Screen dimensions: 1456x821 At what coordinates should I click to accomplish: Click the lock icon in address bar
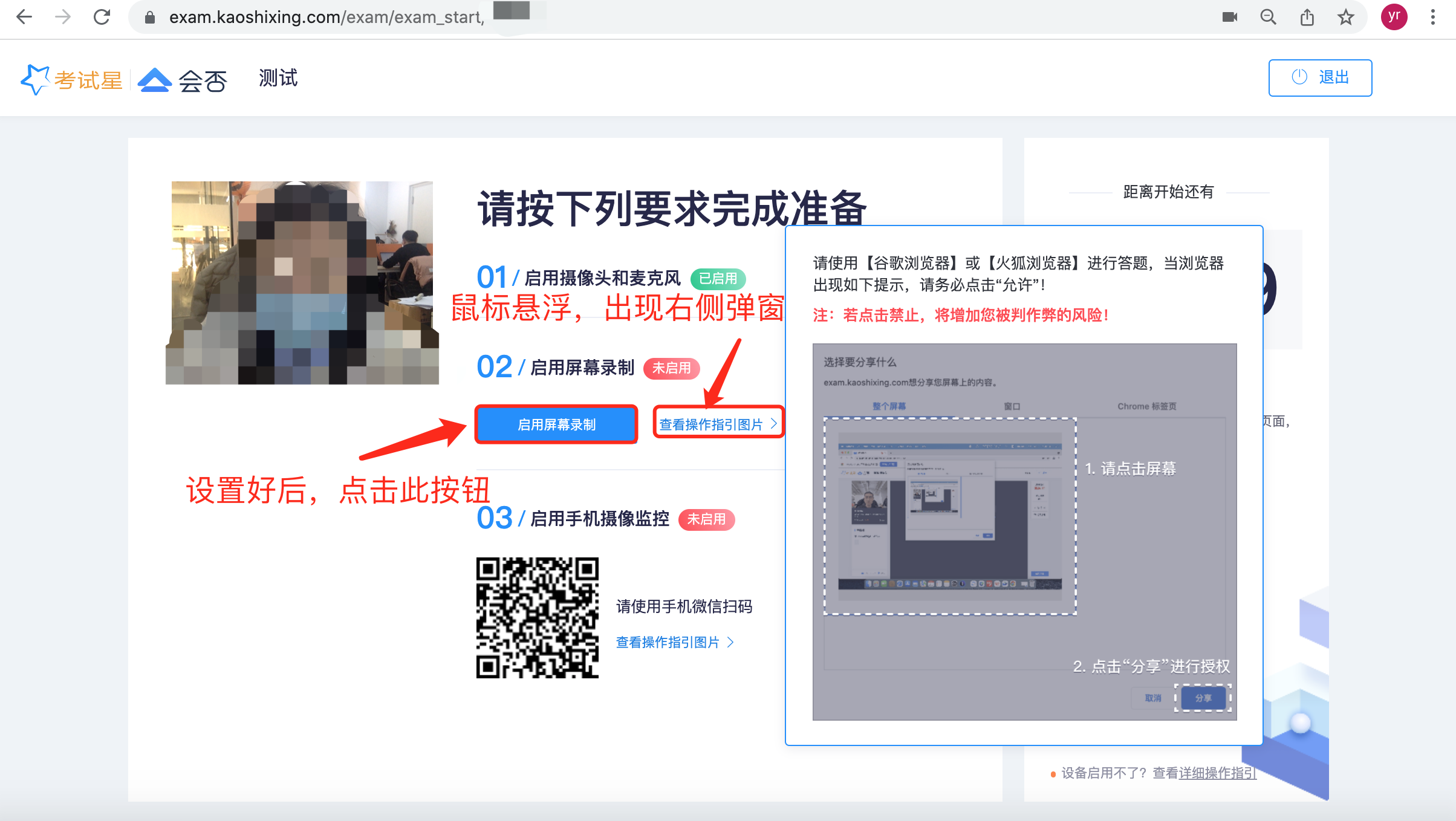coord(150,18)
